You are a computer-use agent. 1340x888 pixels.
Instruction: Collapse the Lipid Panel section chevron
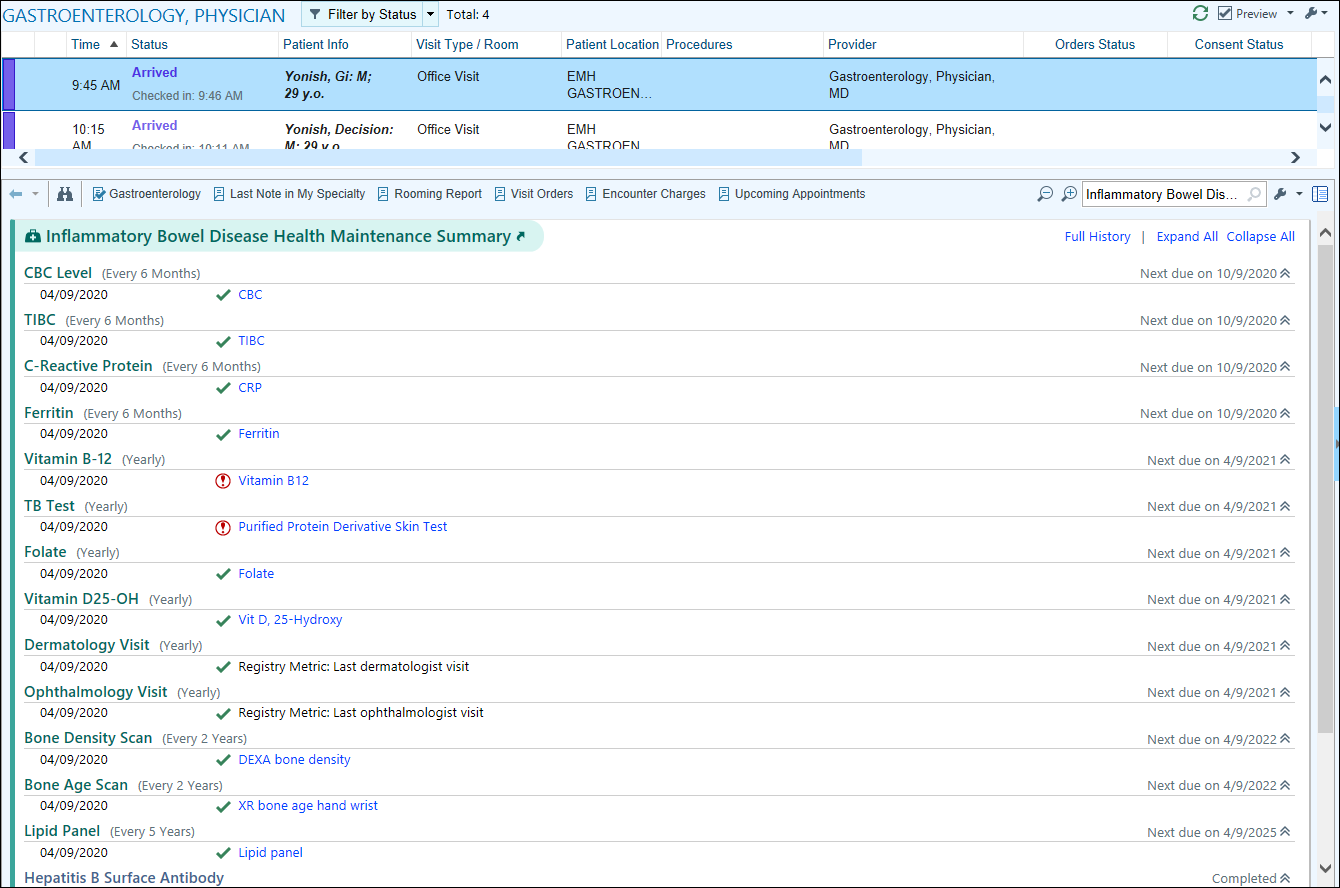[x=1285, y=832]
